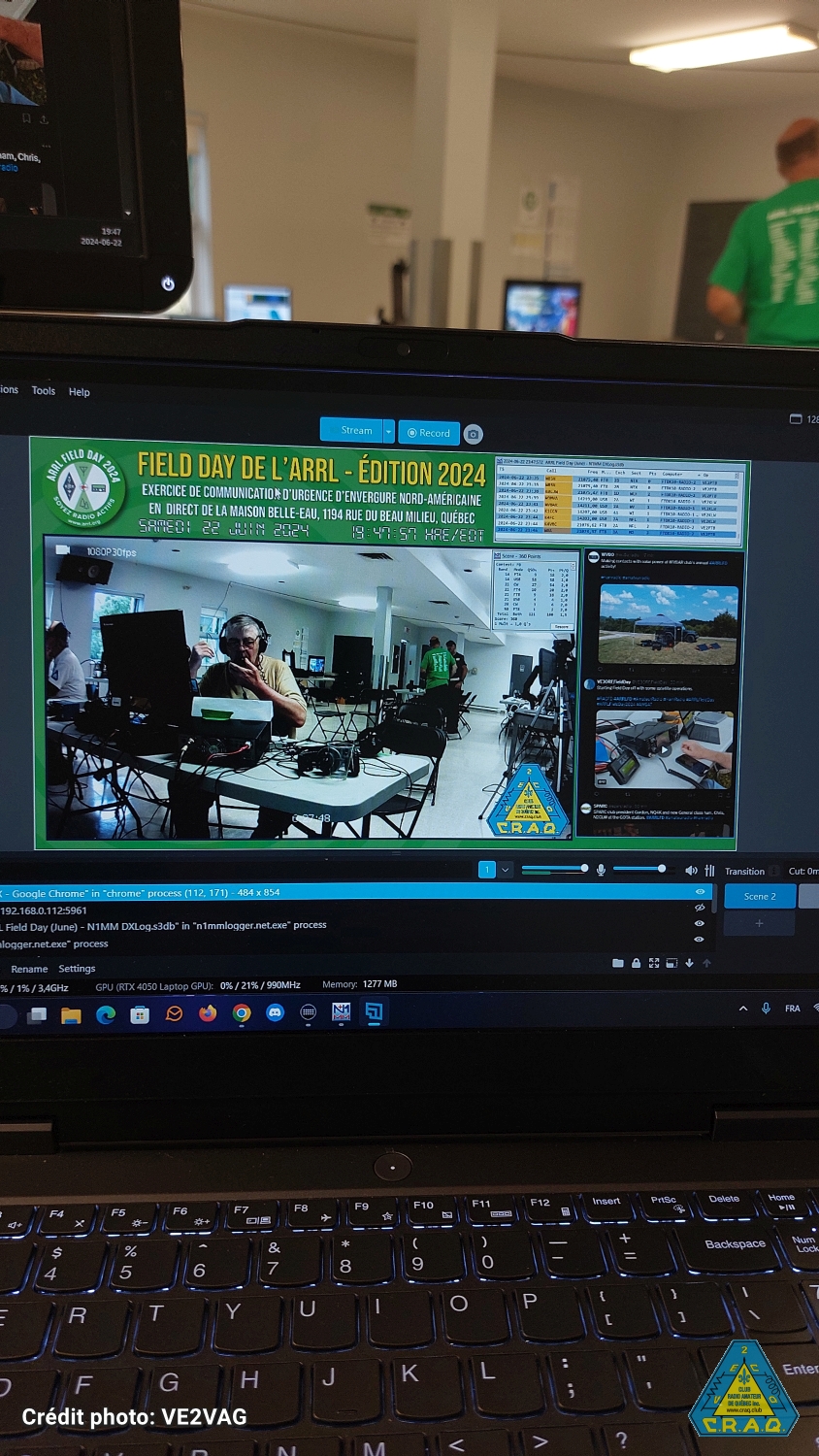
Task: Open the dropdown arrow beside the Stream button
Action: 389,431
